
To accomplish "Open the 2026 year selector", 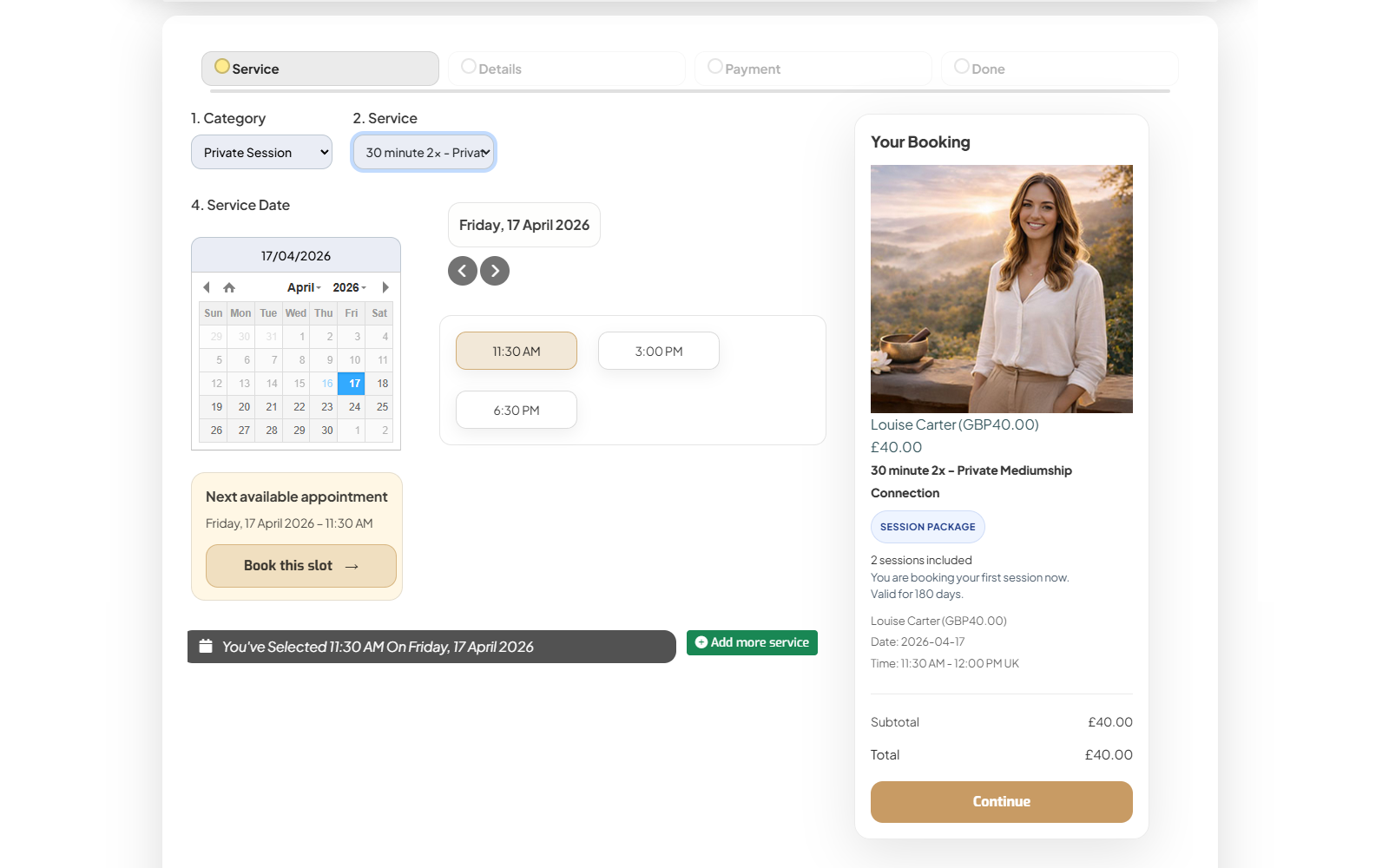I will point(350,287).
